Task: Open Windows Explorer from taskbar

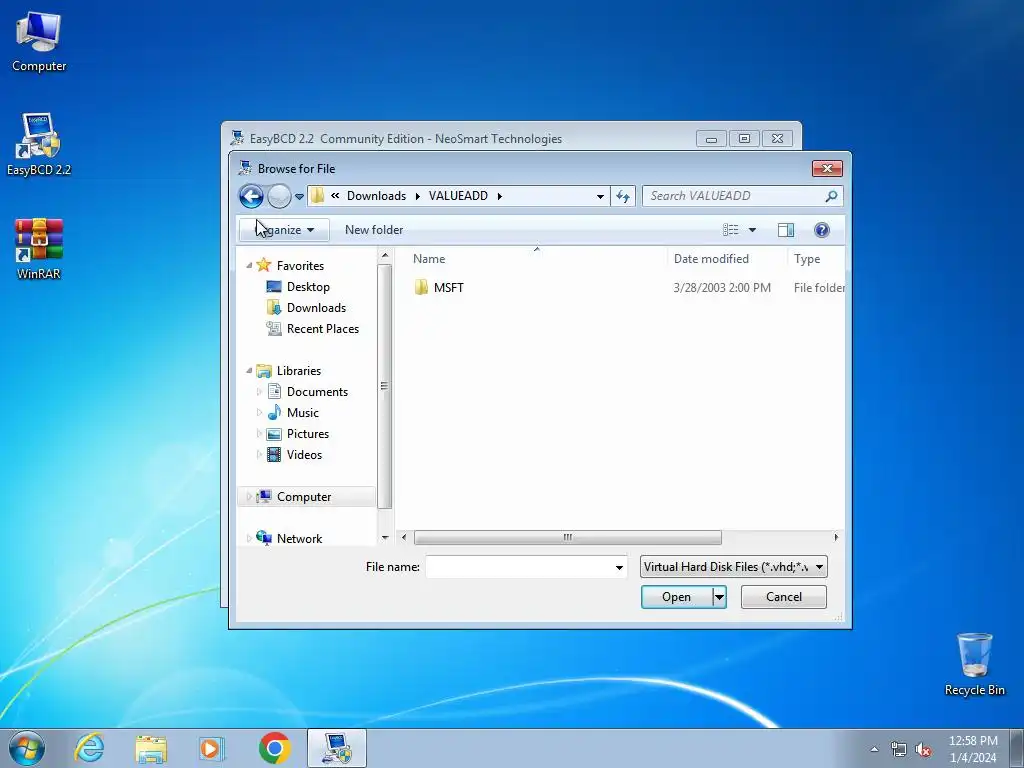Action: click(151, 748)
